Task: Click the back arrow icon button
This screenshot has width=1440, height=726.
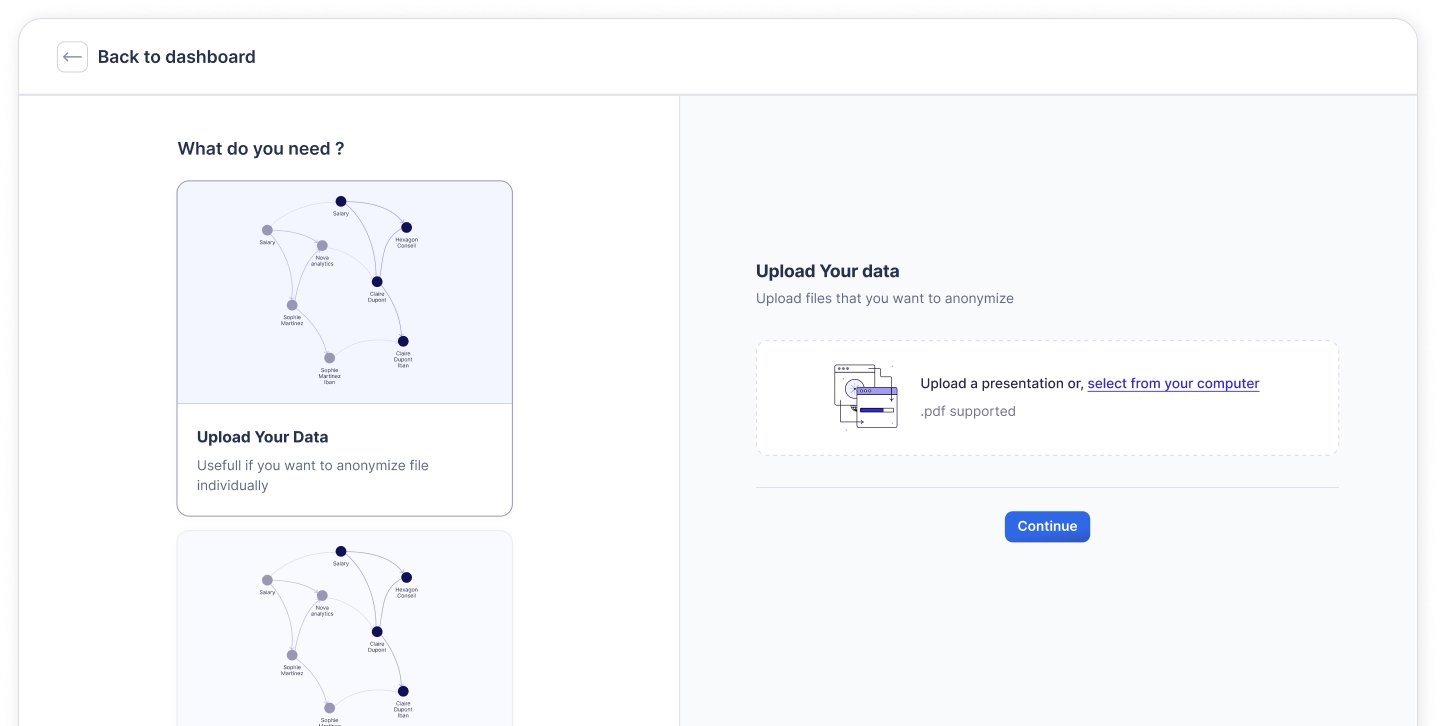Action: pyautogui.click(x=72, y=57)
